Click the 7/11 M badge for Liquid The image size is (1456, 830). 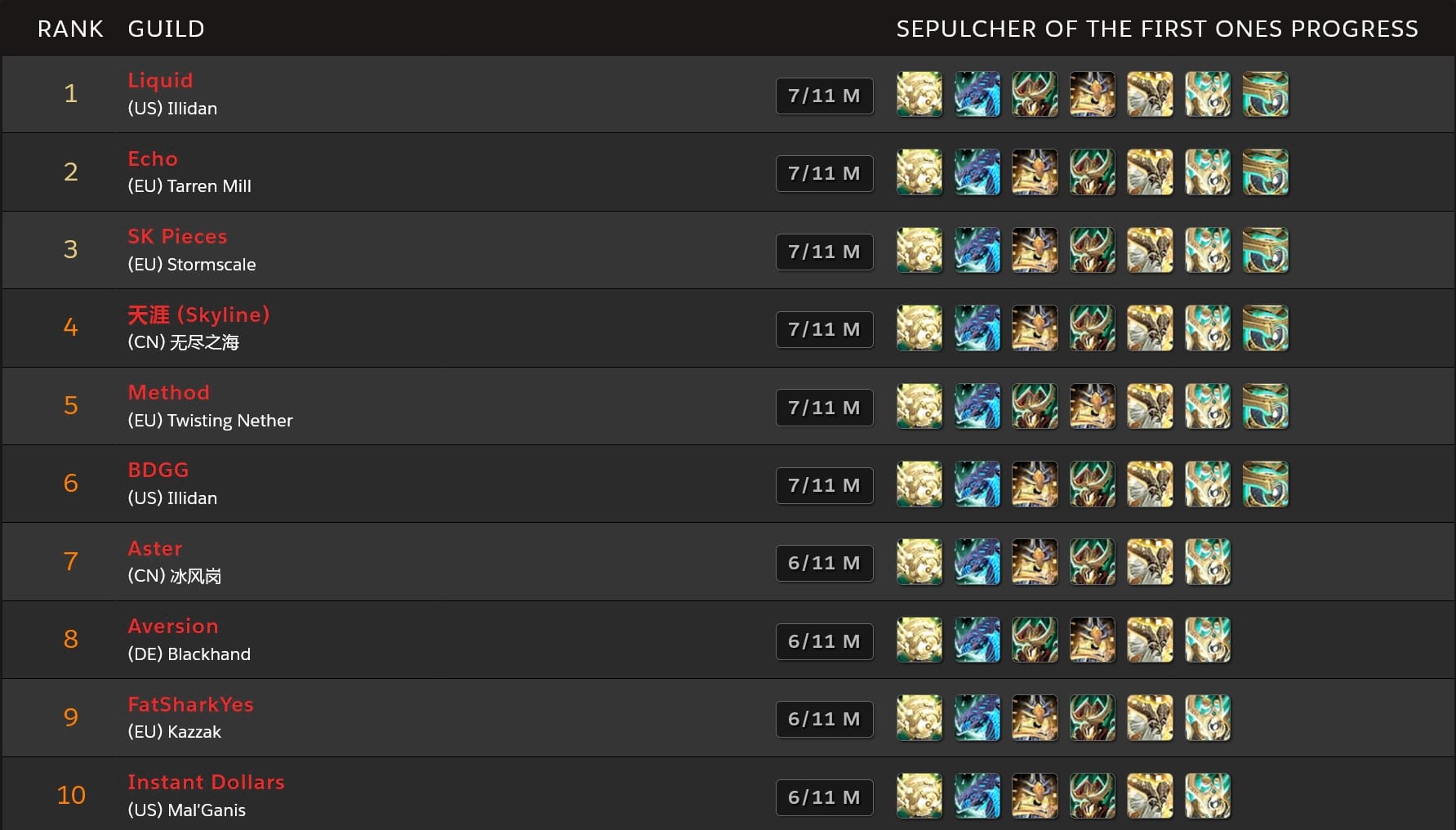(824, 96)
